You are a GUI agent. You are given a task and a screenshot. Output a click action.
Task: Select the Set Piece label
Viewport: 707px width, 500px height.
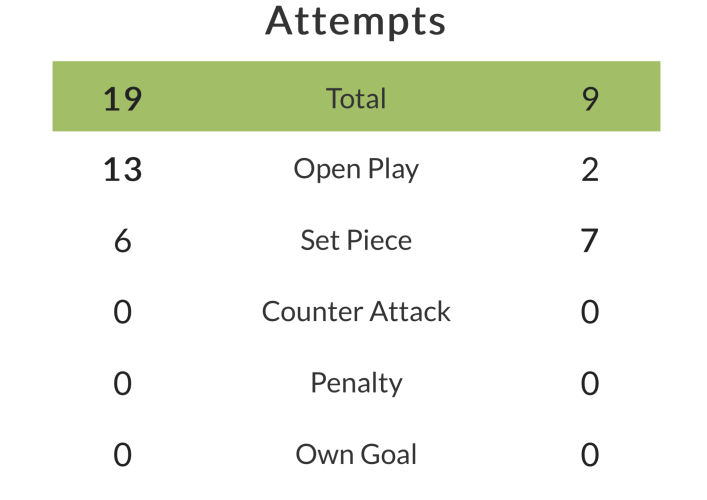pyautogui.click(x=356, y=240)
